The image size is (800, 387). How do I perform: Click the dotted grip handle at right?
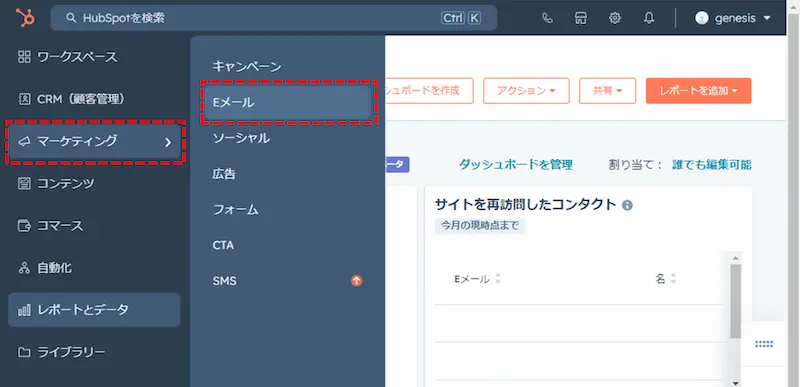[x=764, y=344]
